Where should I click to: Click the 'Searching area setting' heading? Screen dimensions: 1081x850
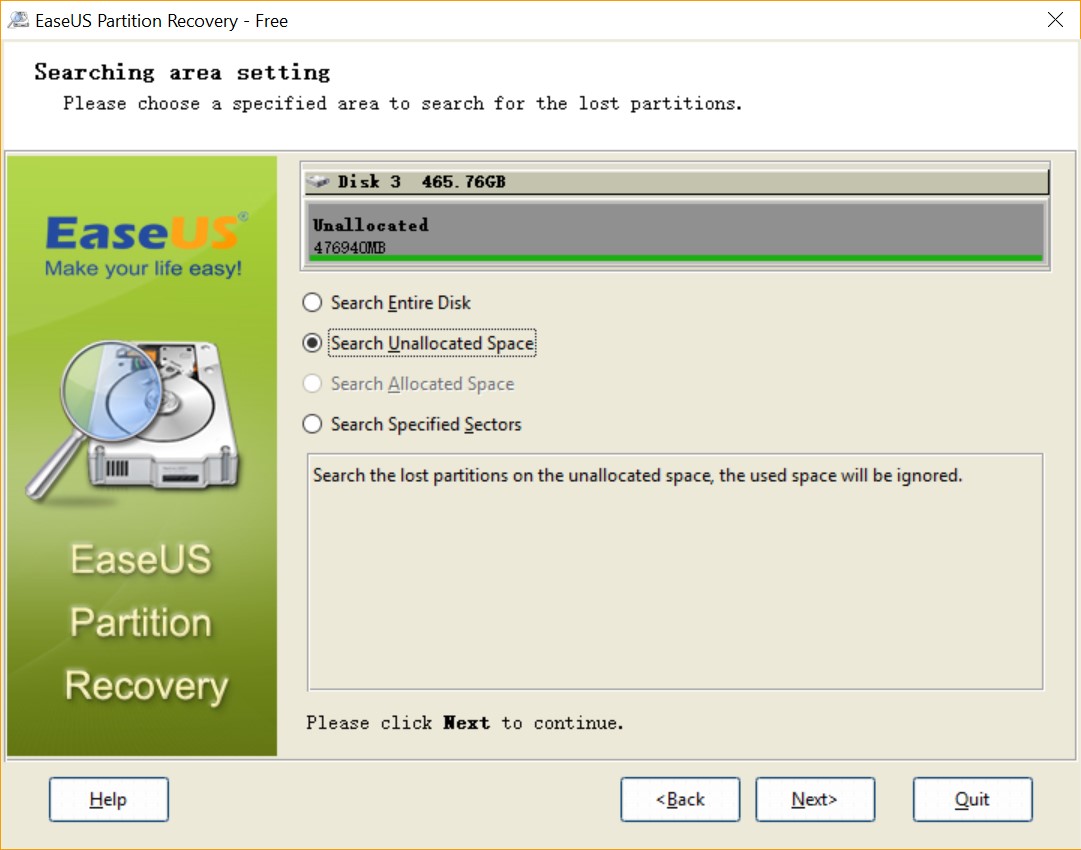(182, 72)
